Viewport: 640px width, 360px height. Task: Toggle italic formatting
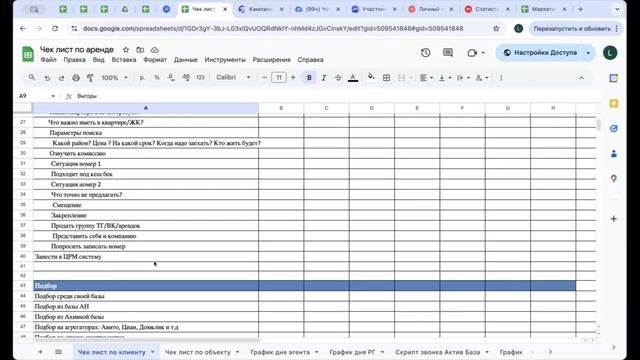click(324, 78)
